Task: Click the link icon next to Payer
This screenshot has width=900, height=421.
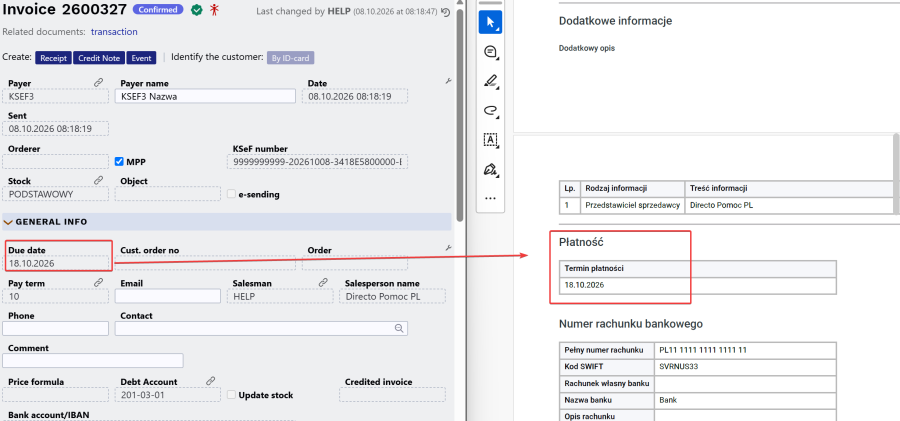Action: [99, 83]
